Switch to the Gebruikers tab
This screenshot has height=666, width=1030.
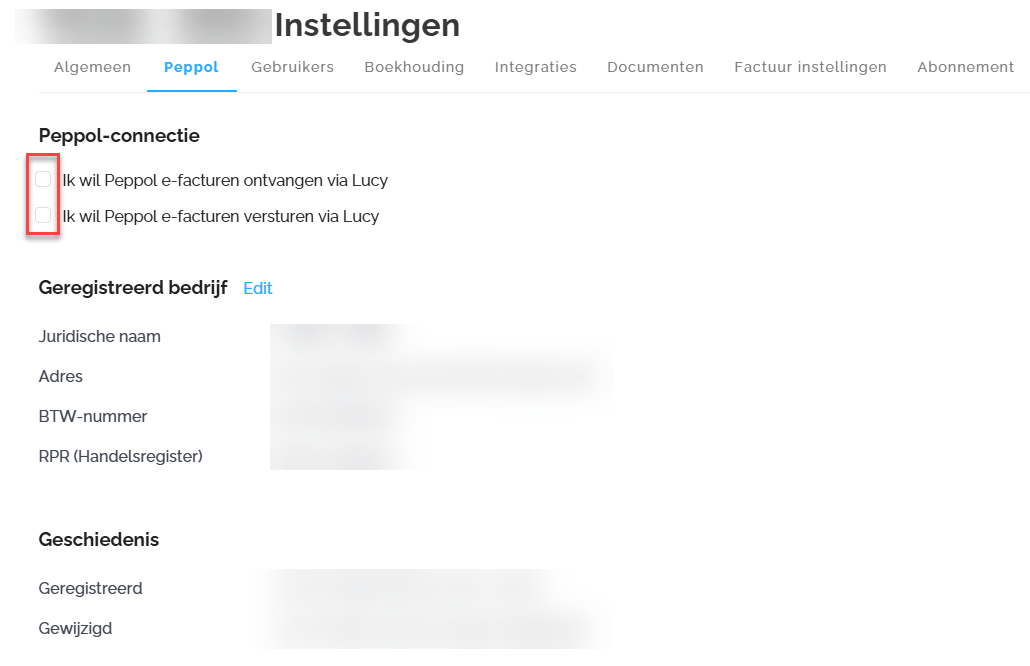pyautogui.click(x=292, y=67)
